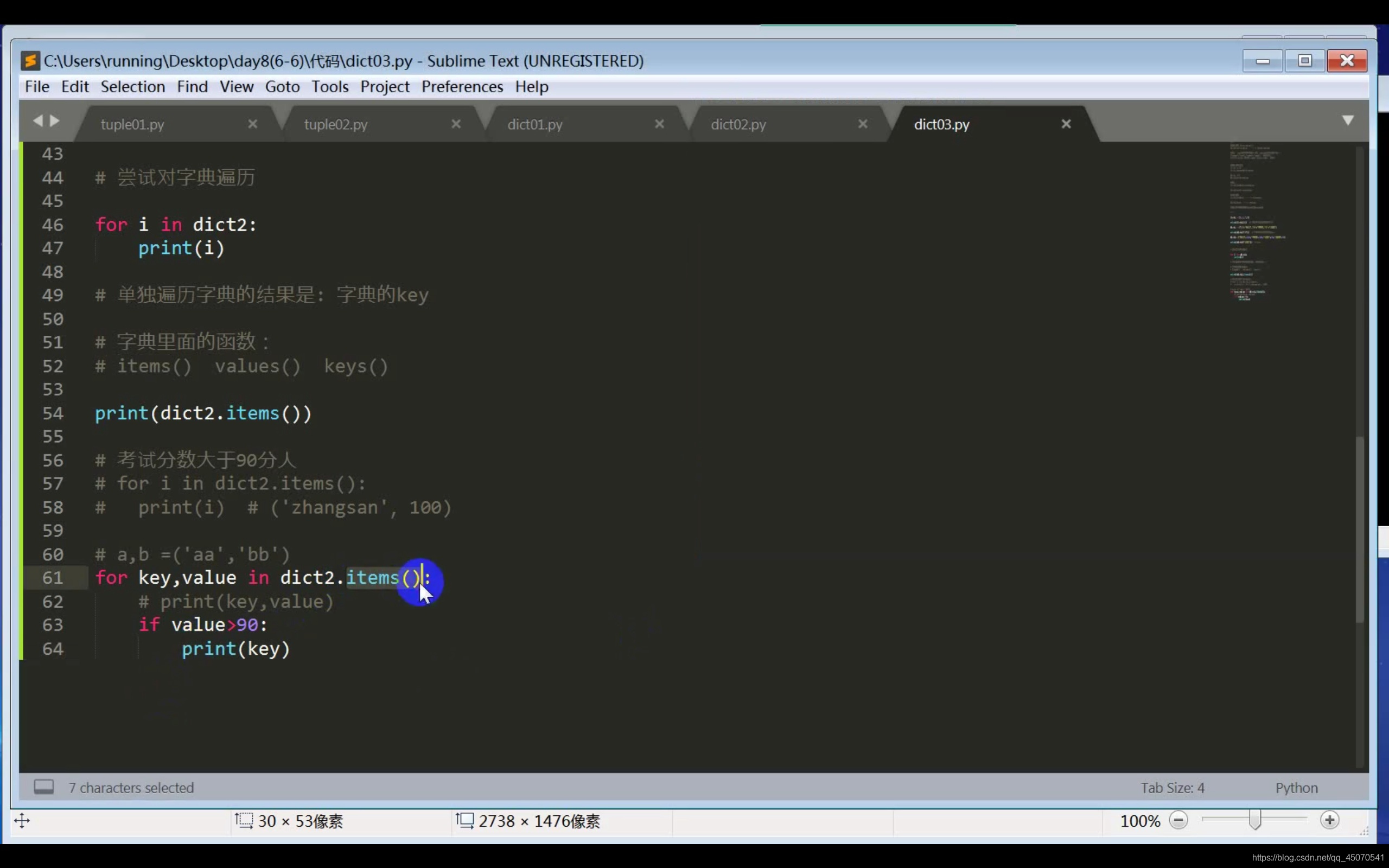Close the dict03.py tab

(x=1066, y=124)
